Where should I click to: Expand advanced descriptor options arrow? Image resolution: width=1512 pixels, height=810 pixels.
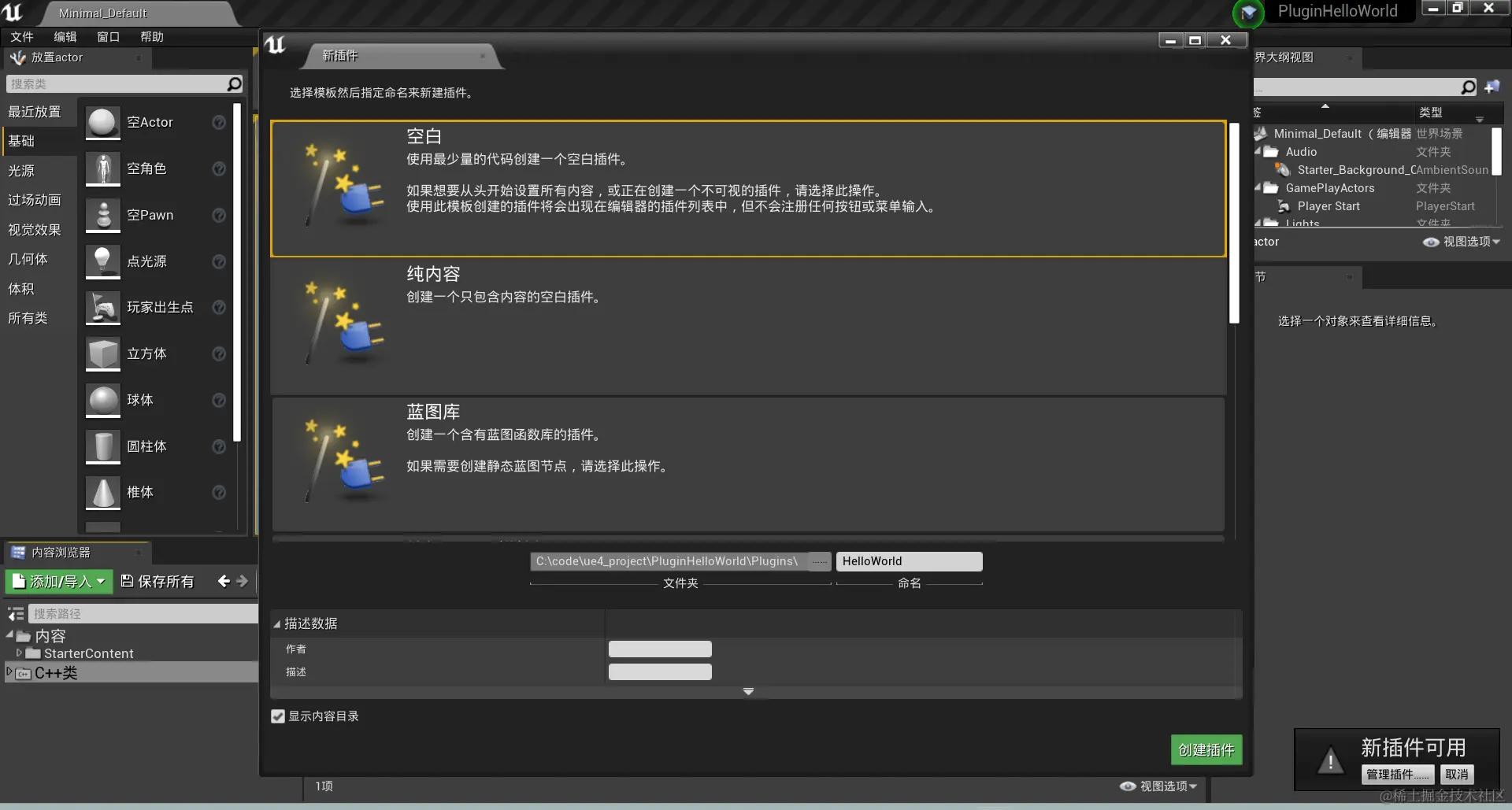[748, 692]
